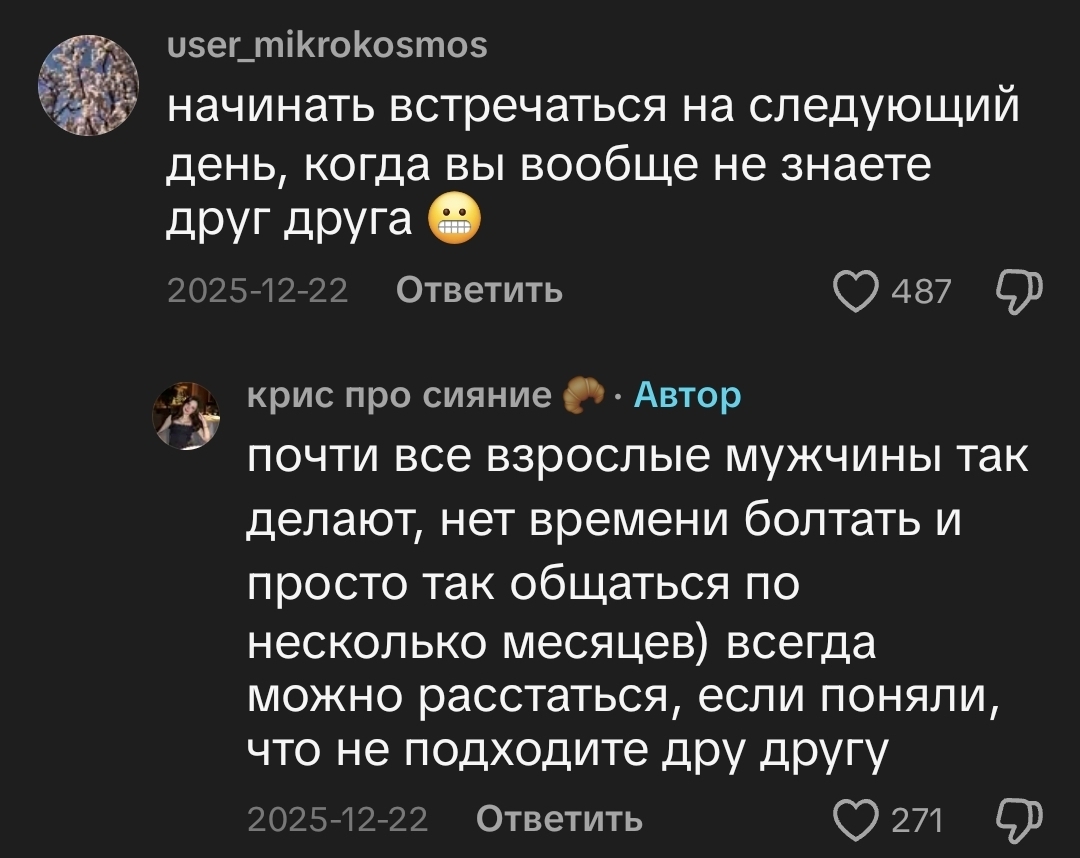Click the reply text starting with почти все взрослые
Viewport: 1080px width, 858px height.
coord(638,603)
